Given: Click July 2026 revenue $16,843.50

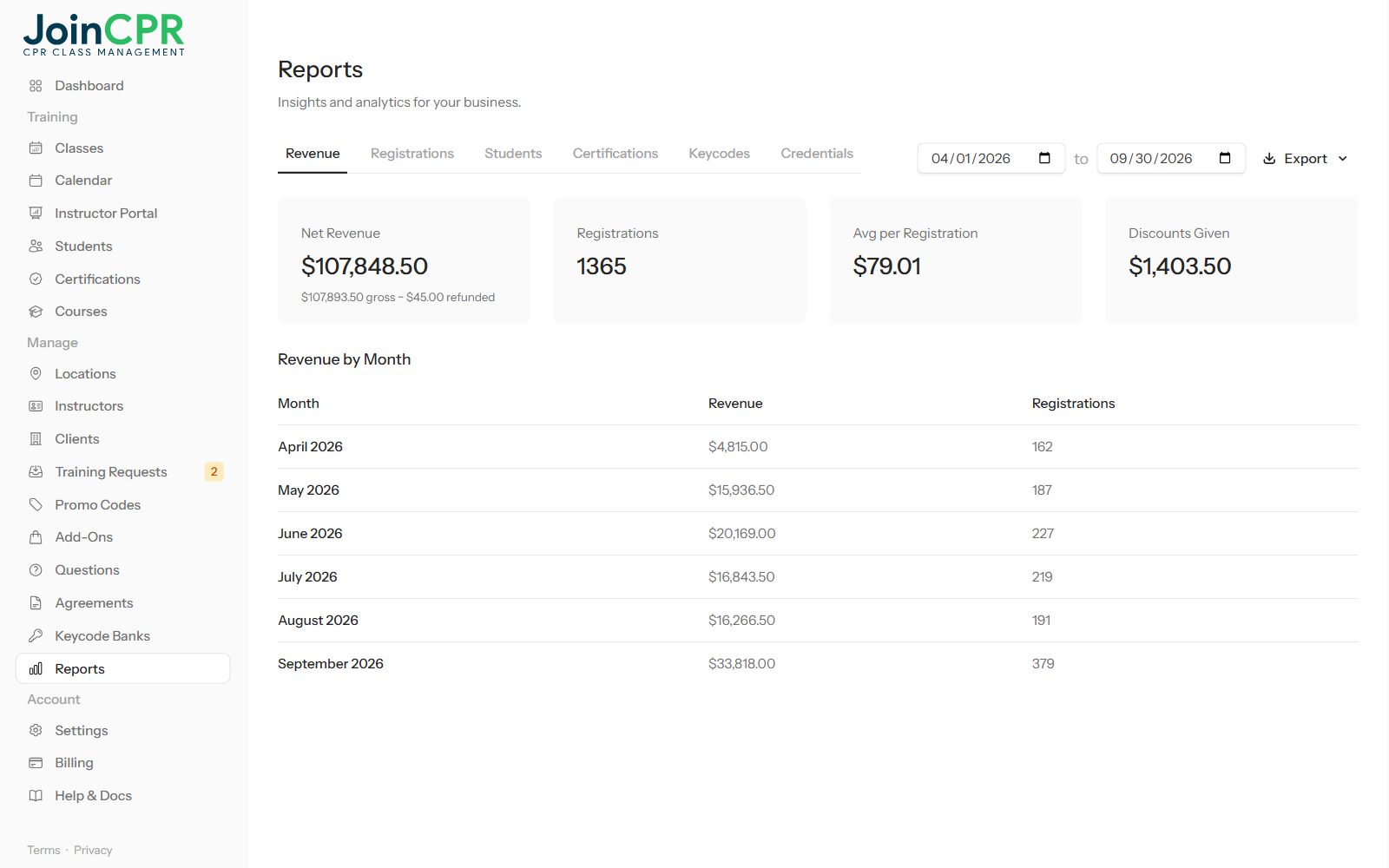Looking at the screenshot, I should tap(741, 577).
